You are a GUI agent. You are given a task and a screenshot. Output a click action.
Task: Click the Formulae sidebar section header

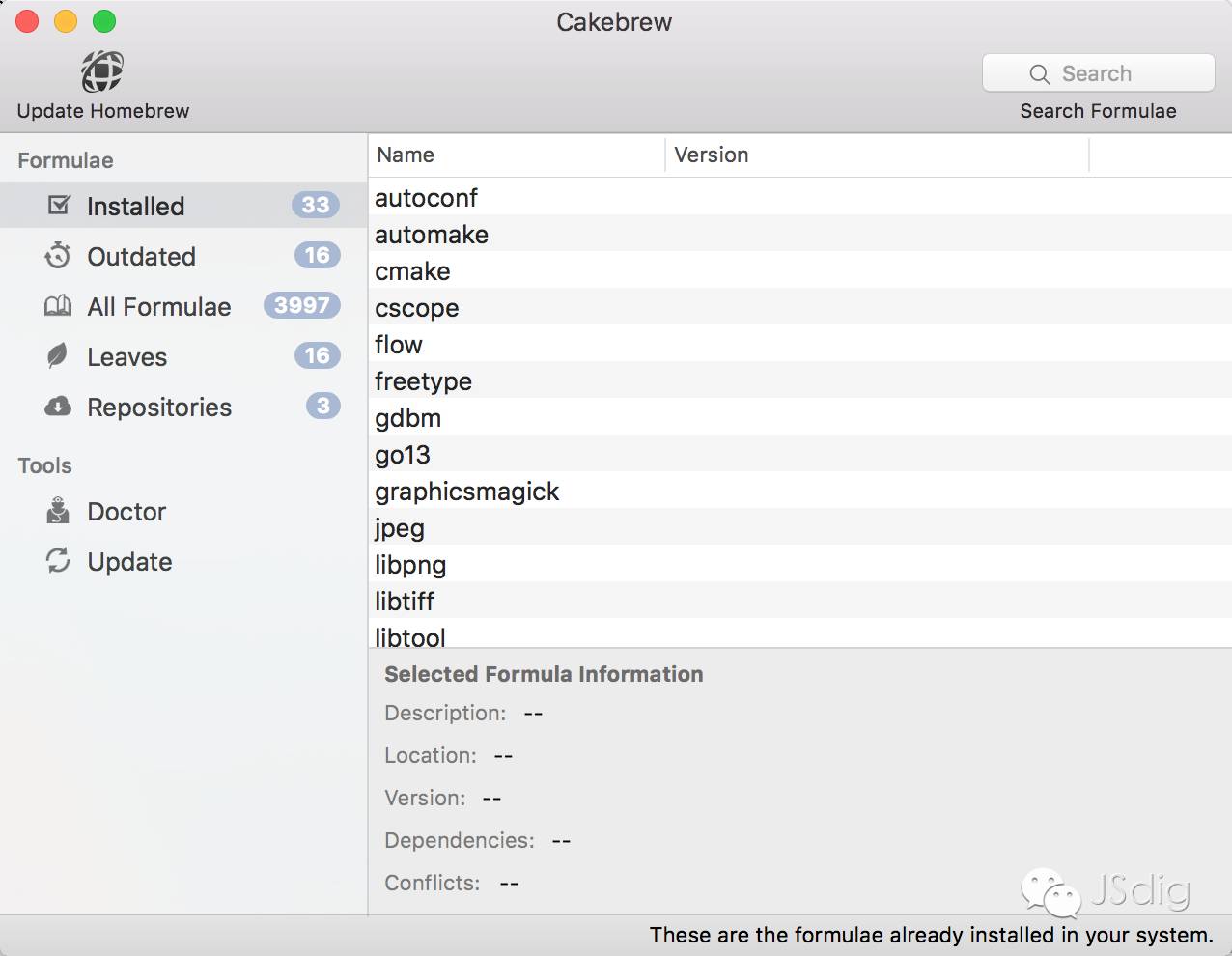[66, 160]
